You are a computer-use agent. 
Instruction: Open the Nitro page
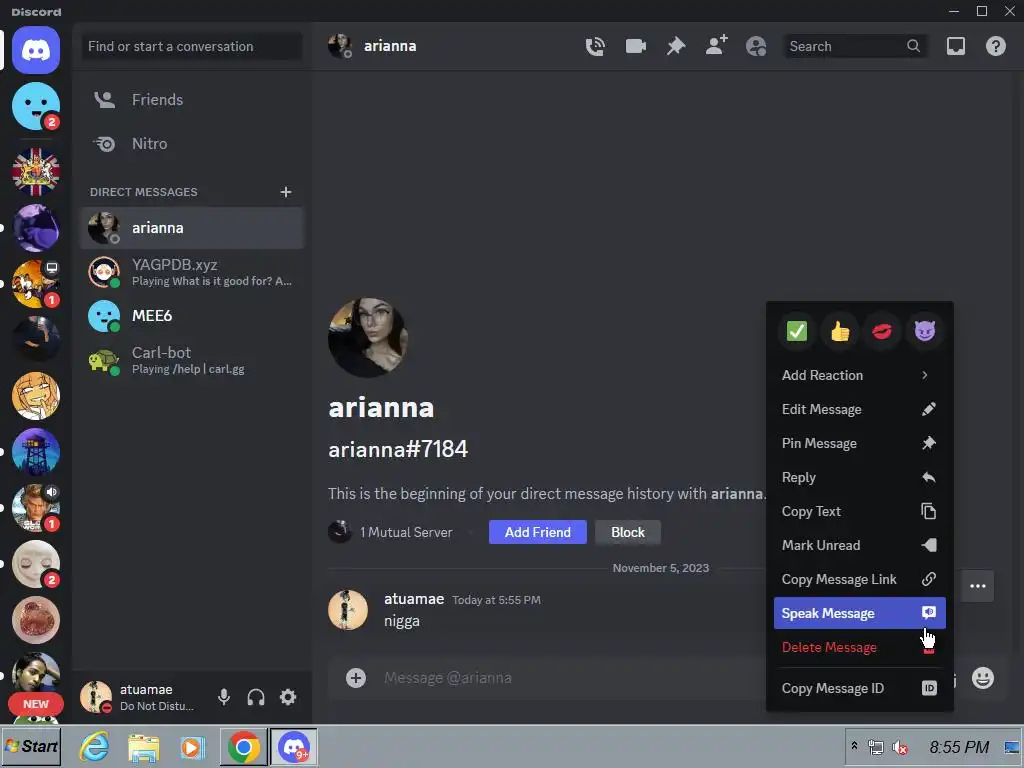tap(192, 144)
